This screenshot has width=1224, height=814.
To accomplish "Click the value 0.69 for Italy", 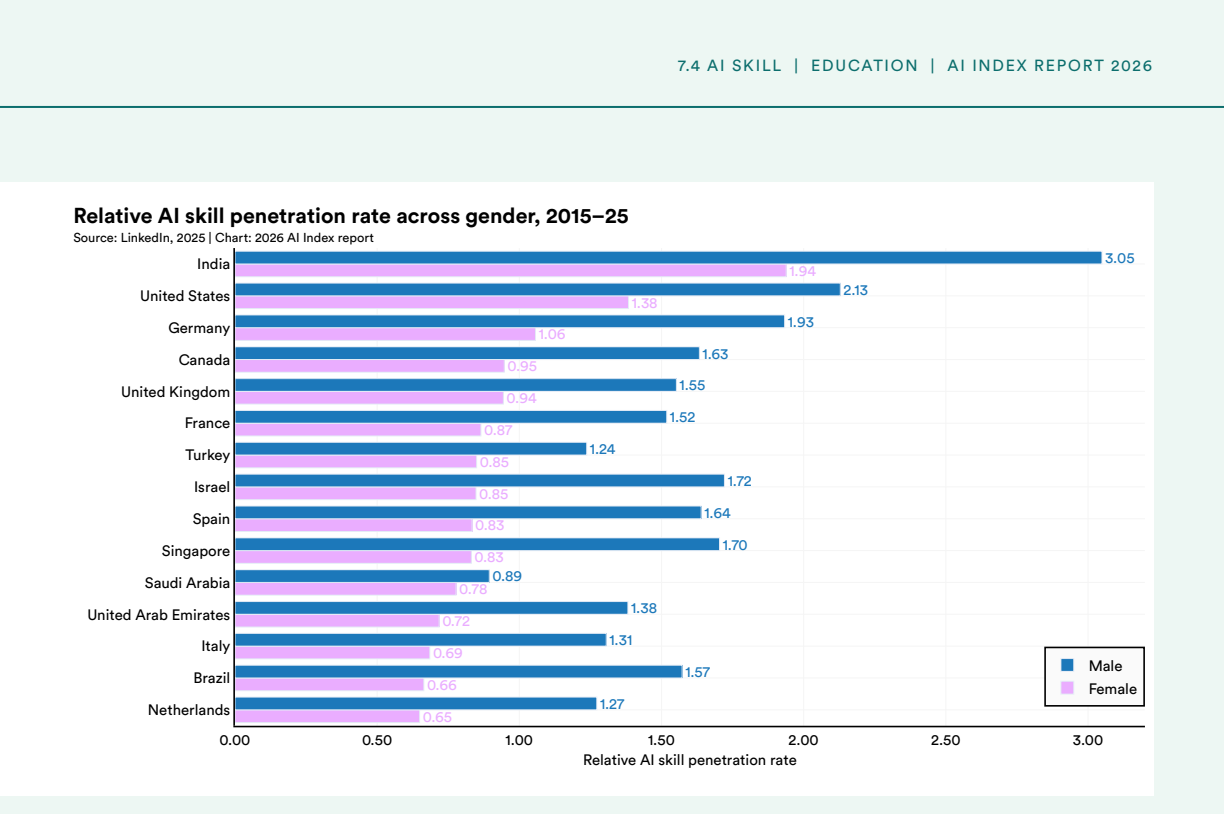I will pos(447,653).
